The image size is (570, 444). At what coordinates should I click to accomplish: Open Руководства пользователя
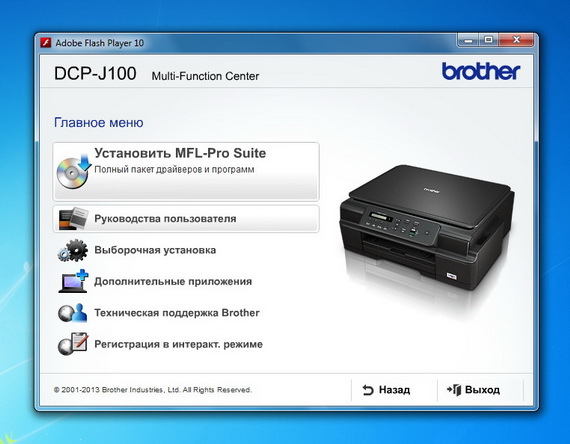[186, 219]
